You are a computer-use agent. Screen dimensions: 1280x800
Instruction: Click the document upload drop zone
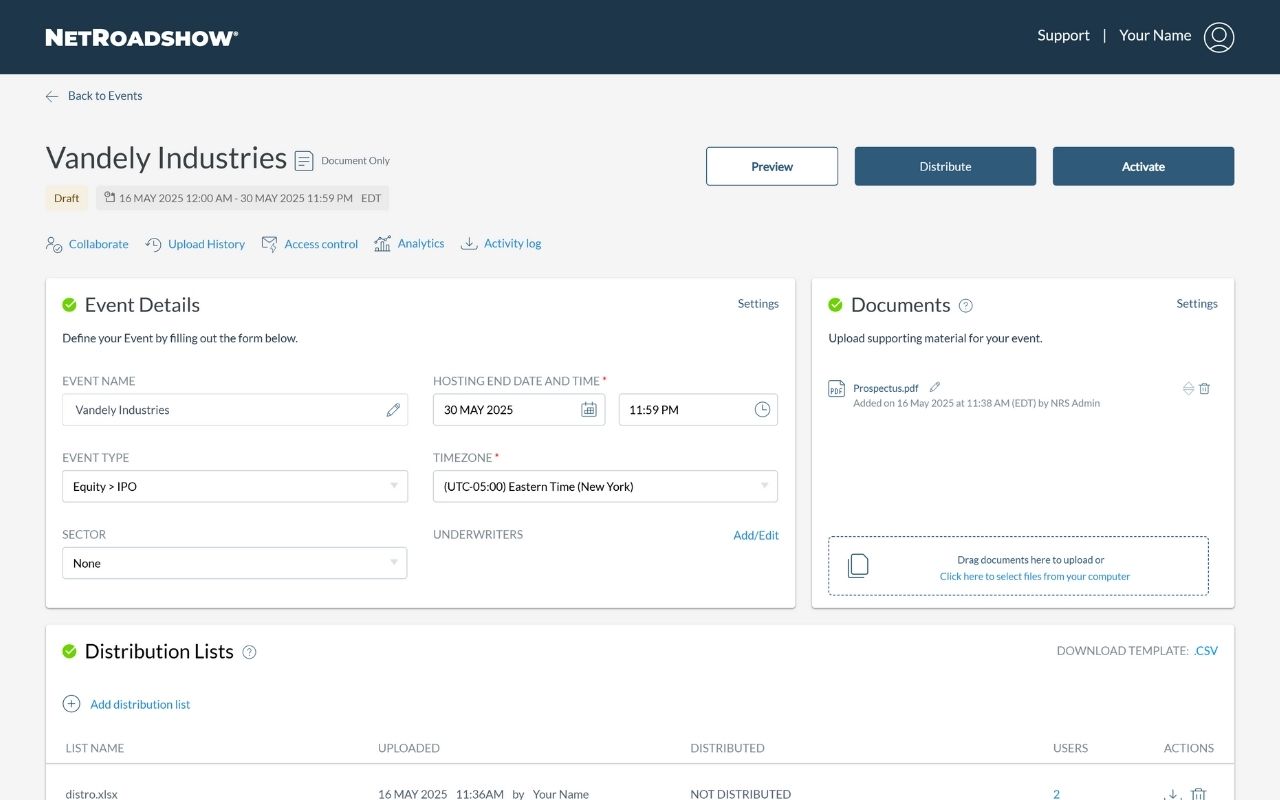point(1018,567)
